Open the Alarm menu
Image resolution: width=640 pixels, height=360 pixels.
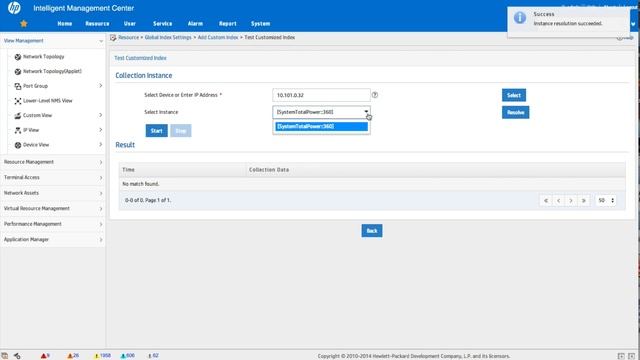coord(195,24)
